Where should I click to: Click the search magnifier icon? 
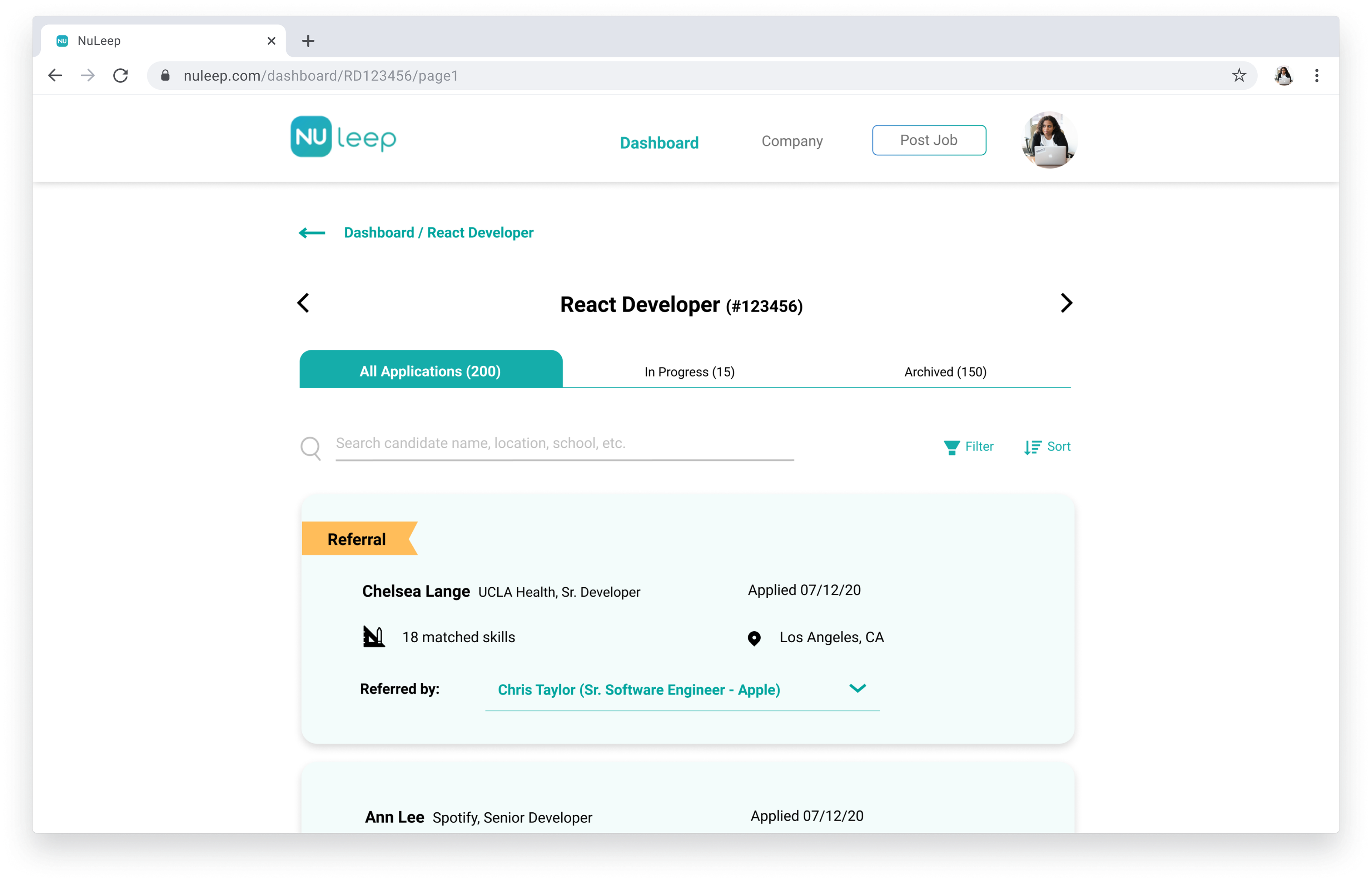[310, 448]
